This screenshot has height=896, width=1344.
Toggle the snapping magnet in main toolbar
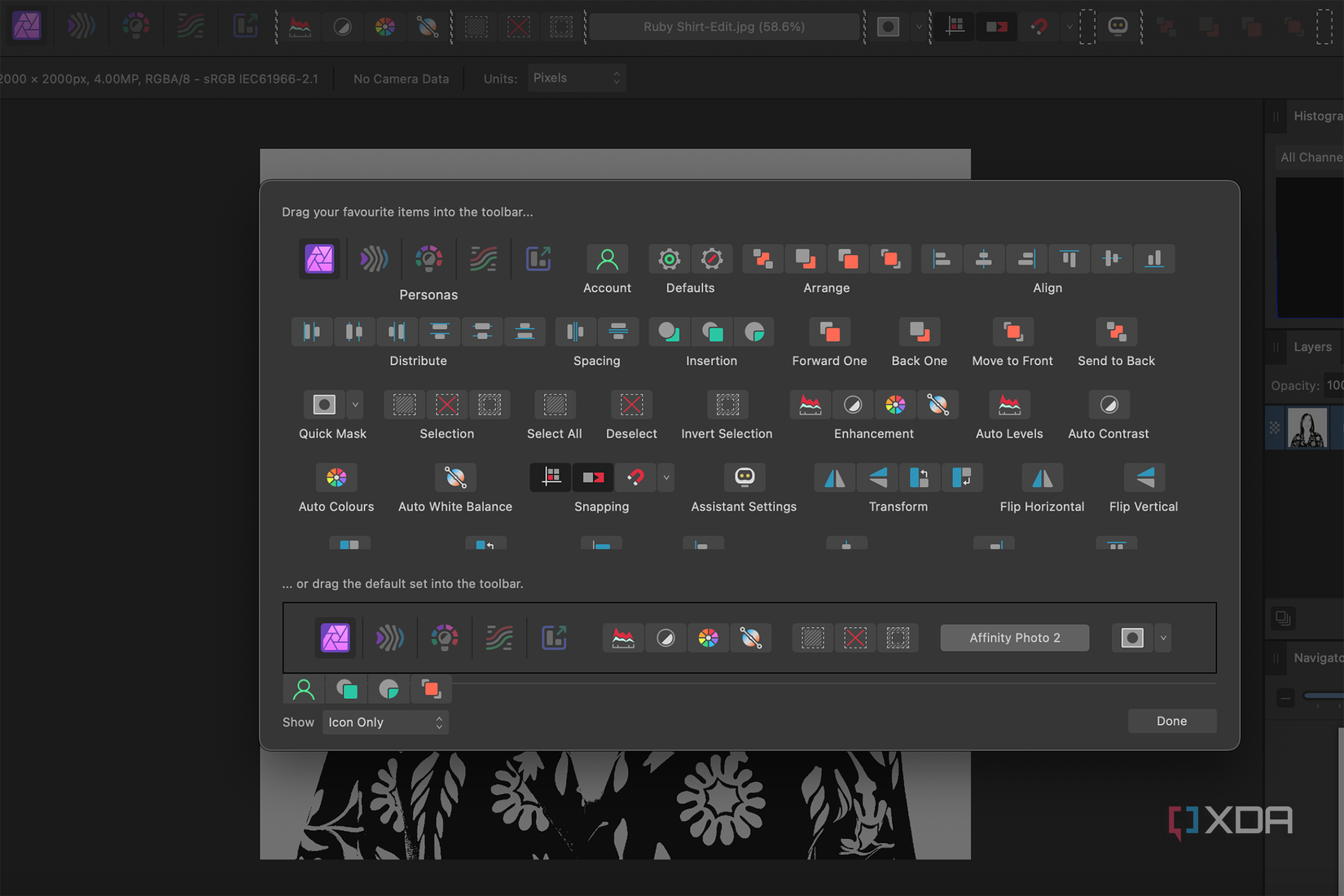[1039, 27]
